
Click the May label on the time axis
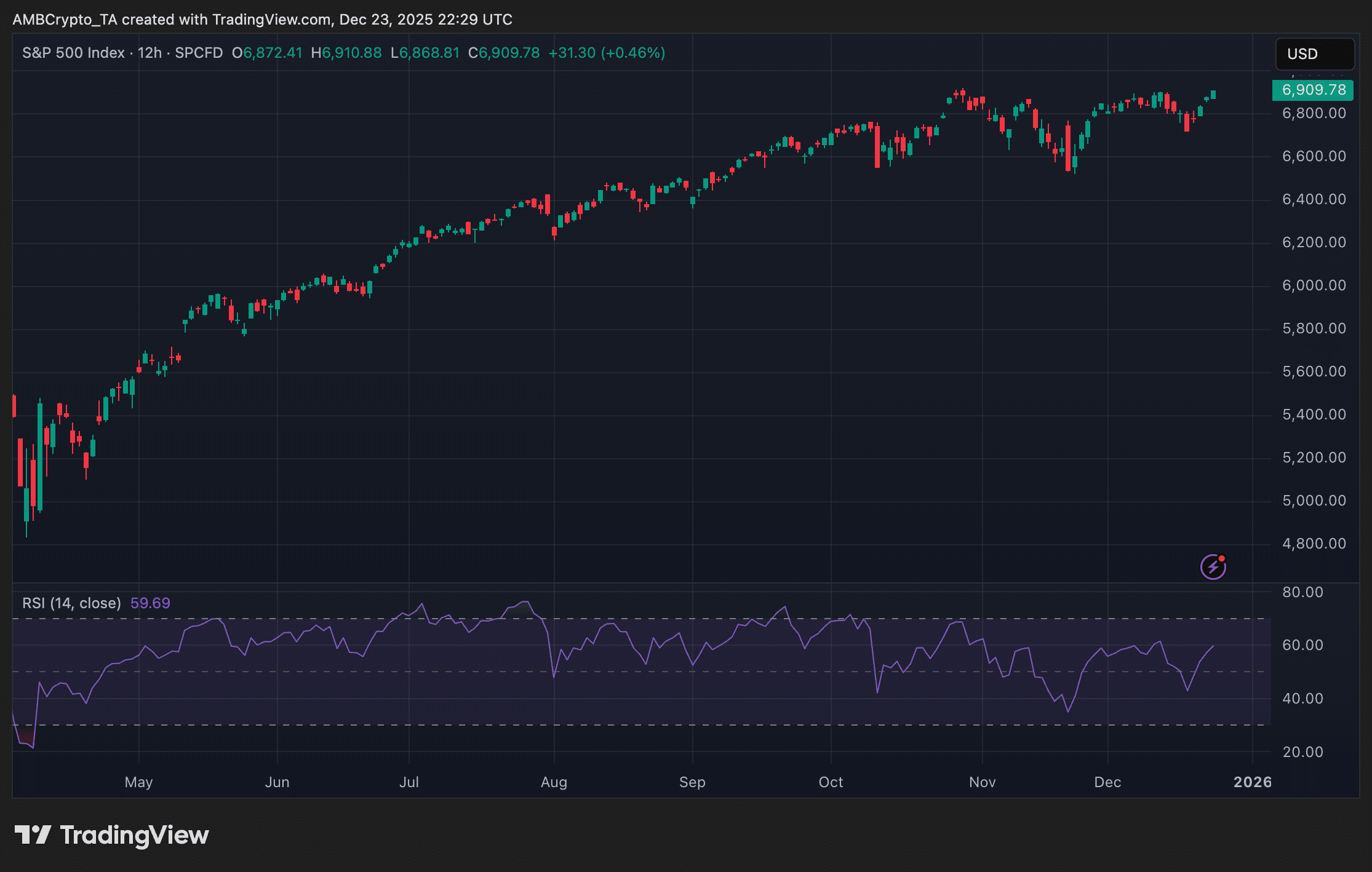[138, 782]
